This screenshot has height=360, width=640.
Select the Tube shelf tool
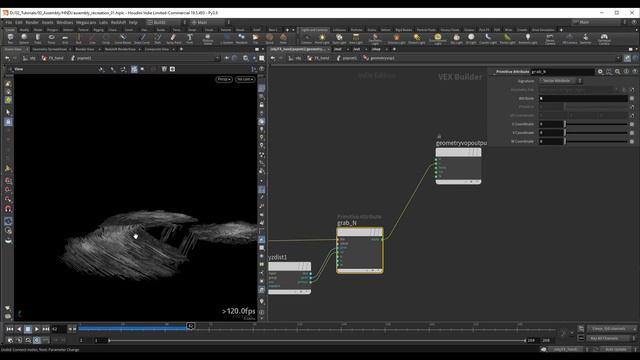[x=38, y=38]
